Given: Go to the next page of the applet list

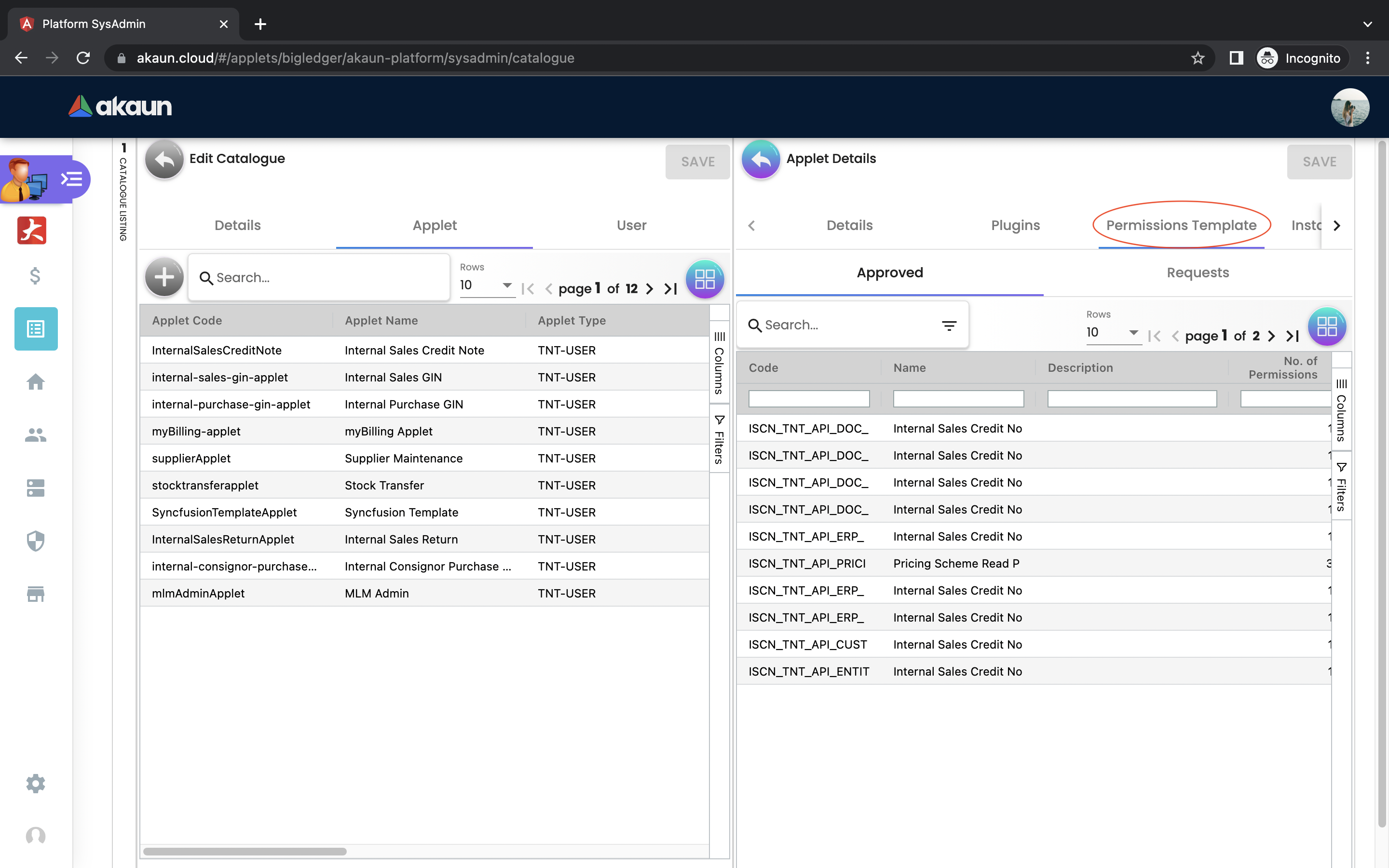Looking at the screenshot, I should (x=650, y=289).
